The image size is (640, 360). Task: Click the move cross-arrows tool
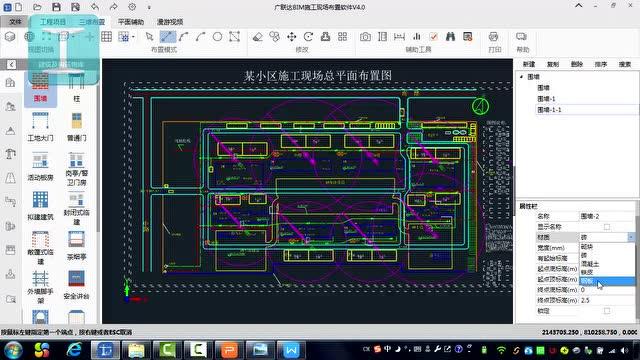pyautogui.click(x=291, y=37)
